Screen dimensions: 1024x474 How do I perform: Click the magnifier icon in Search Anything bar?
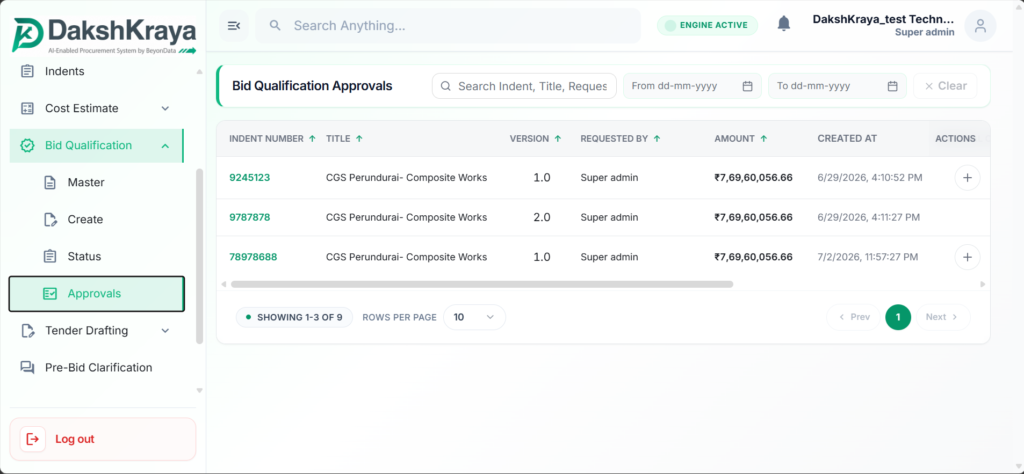pos(275,25)
